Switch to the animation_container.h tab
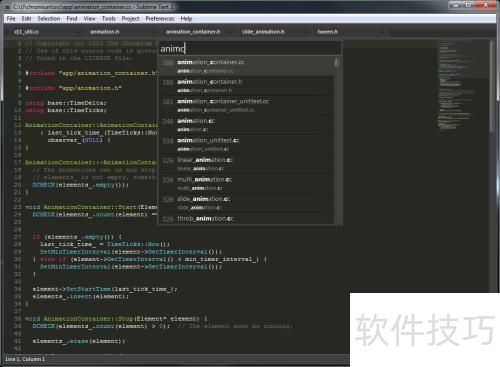 coord(193,32)
